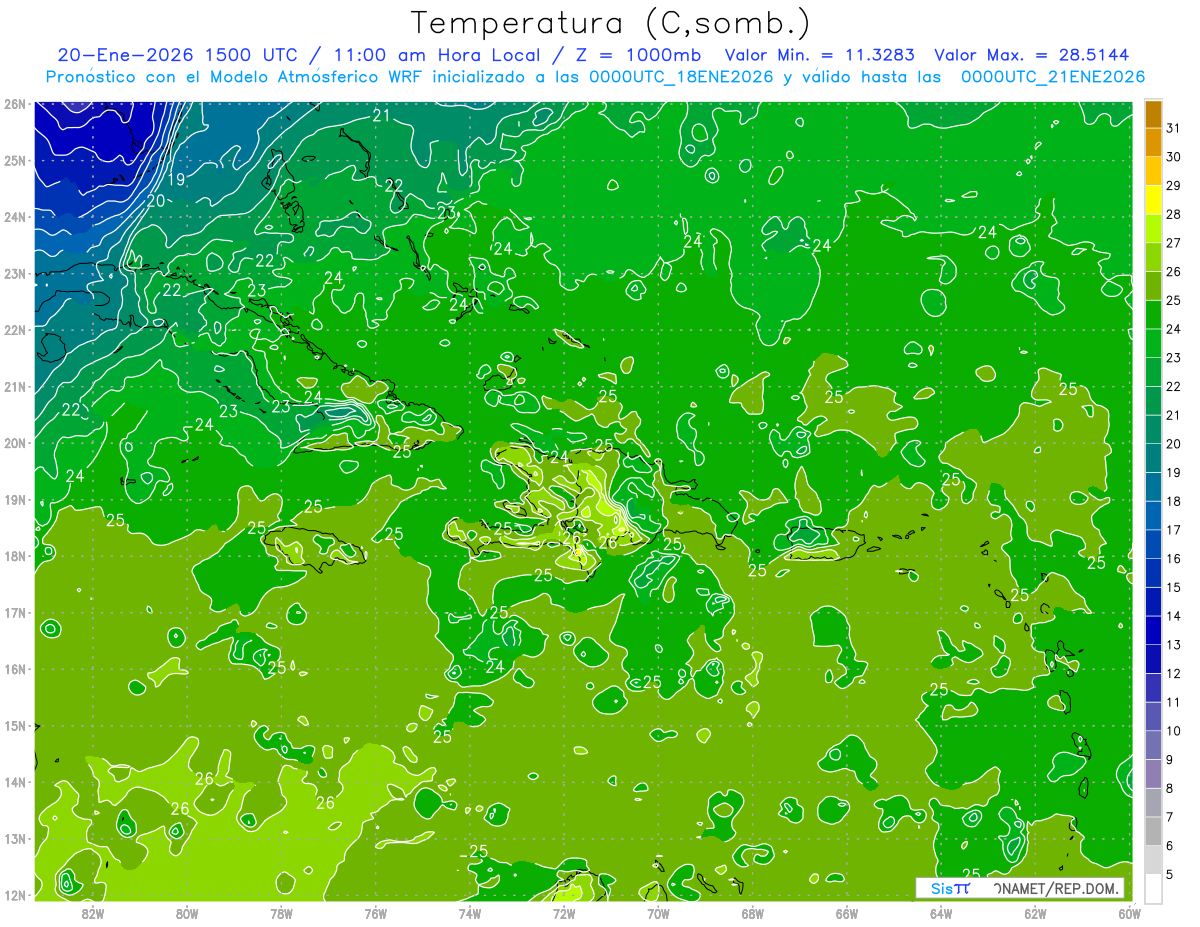Viewport: 1200px width, 927px height.
Task: Click the color scale value "30"
Action: [1173, 157]
